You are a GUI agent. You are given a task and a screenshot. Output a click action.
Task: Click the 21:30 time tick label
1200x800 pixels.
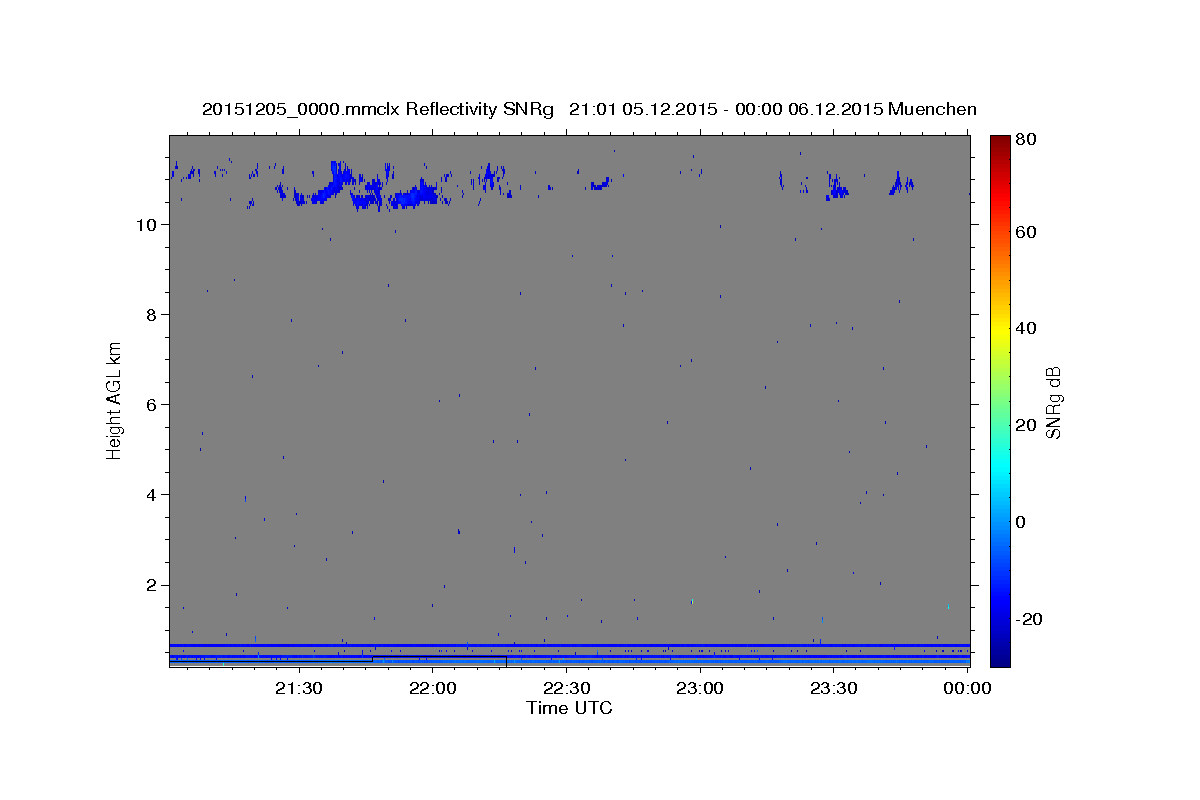coord(299,688)
